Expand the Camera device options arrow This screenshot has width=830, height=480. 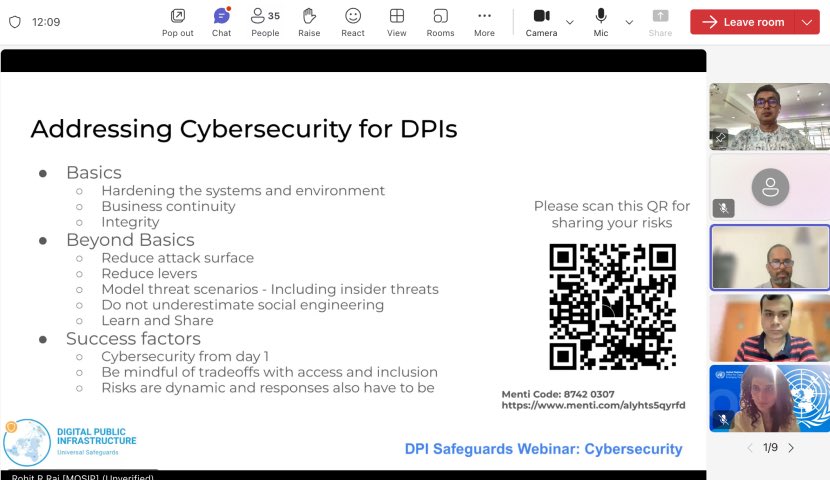pos(570,22)
